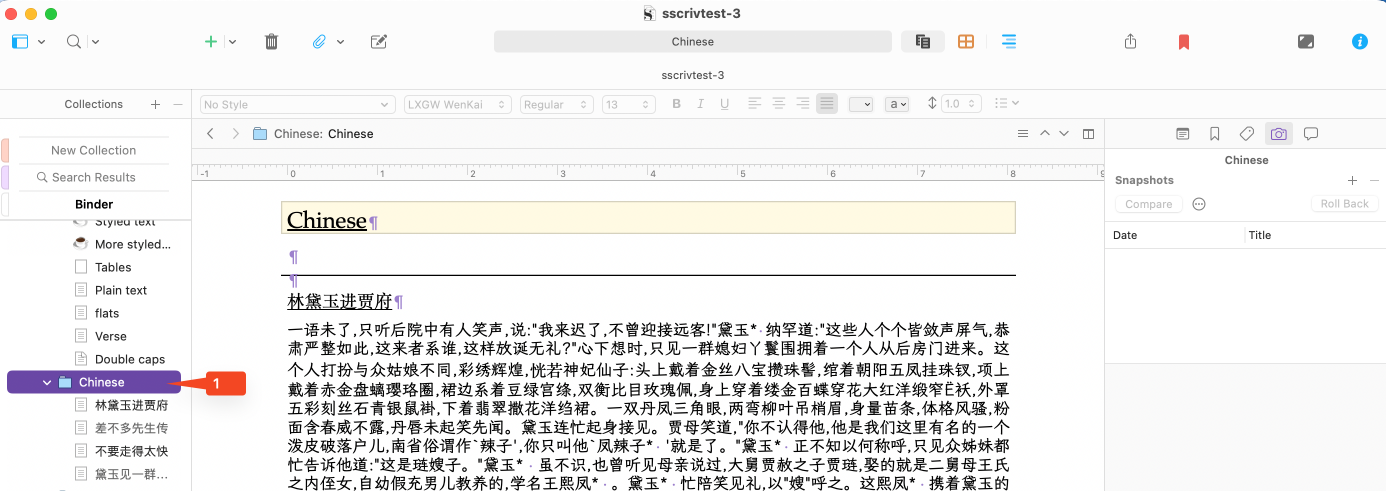Click the Chinese quick search field
Viewport: 1386px width, 491px height.
693,42
